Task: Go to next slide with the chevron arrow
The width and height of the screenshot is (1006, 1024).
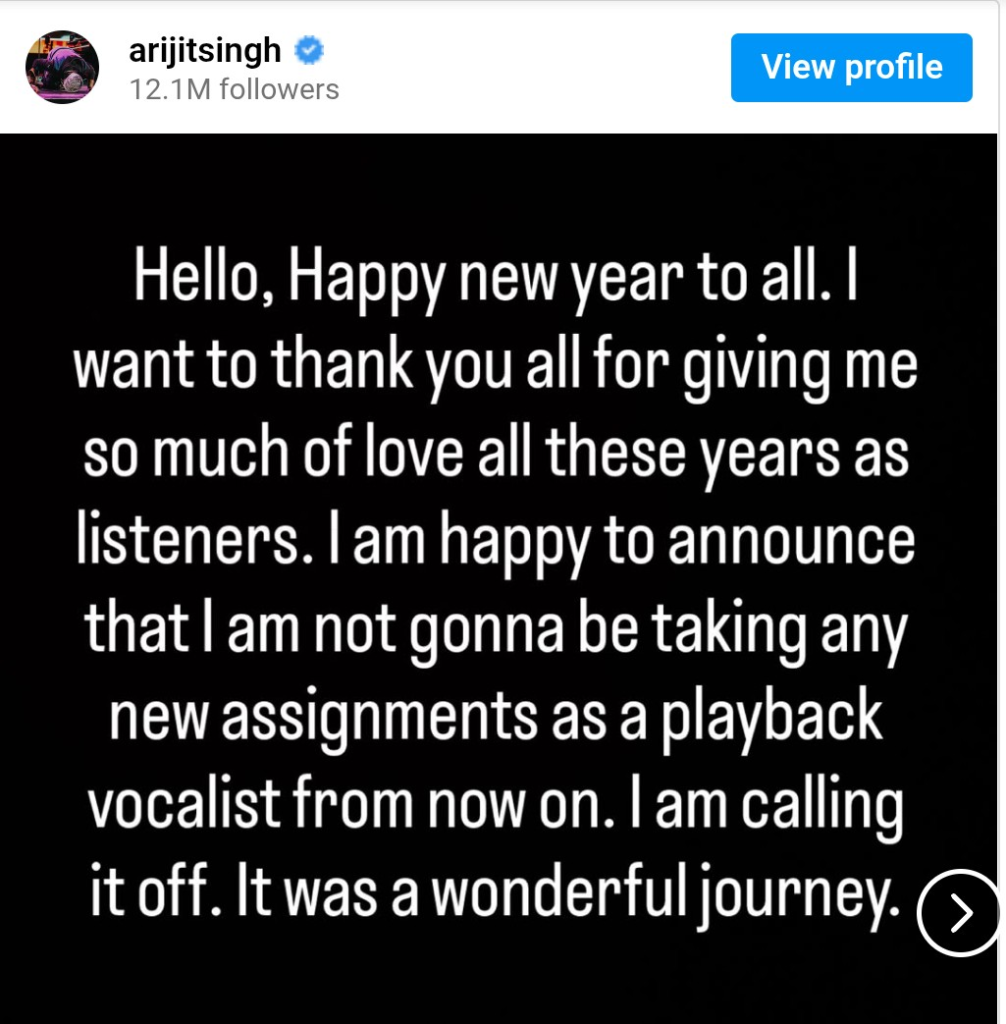Action: click(958, 913)
